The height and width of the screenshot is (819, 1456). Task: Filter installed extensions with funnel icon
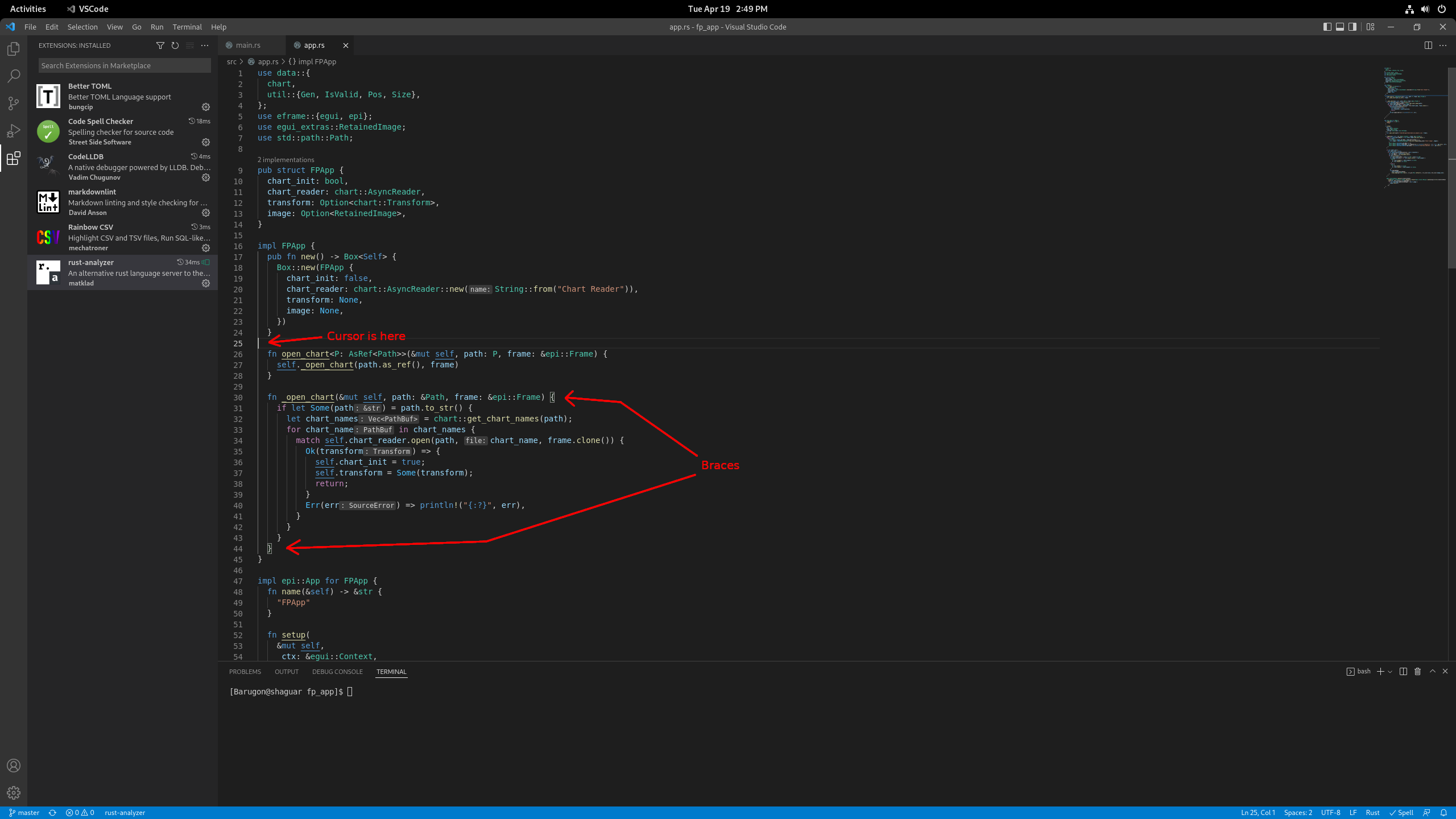[160, 45]
